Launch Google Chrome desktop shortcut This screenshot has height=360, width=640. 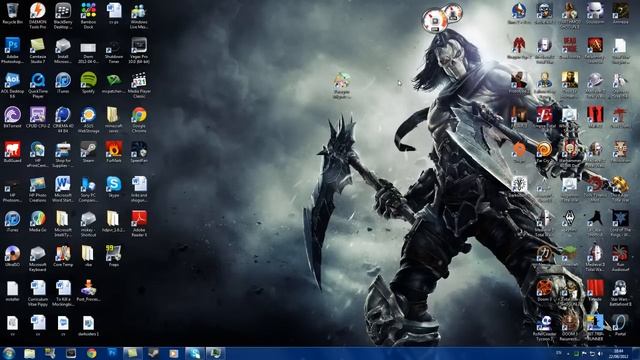coord(139,120)
